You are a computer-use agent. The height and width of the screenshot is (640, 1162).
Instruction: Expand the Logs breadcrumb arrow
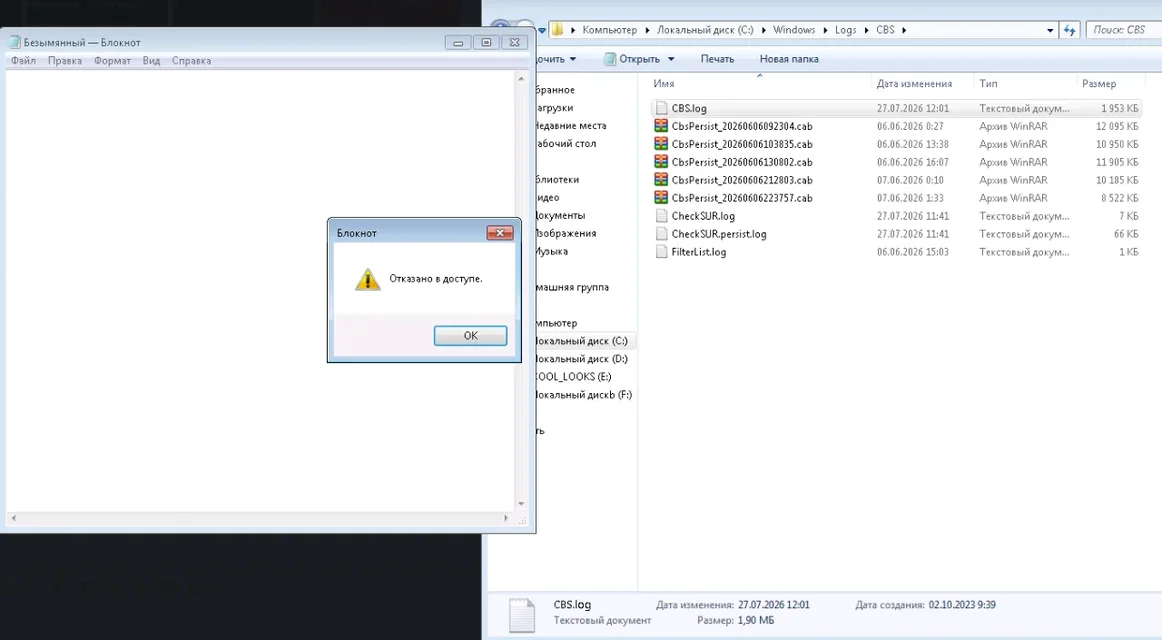click(866, 30)
